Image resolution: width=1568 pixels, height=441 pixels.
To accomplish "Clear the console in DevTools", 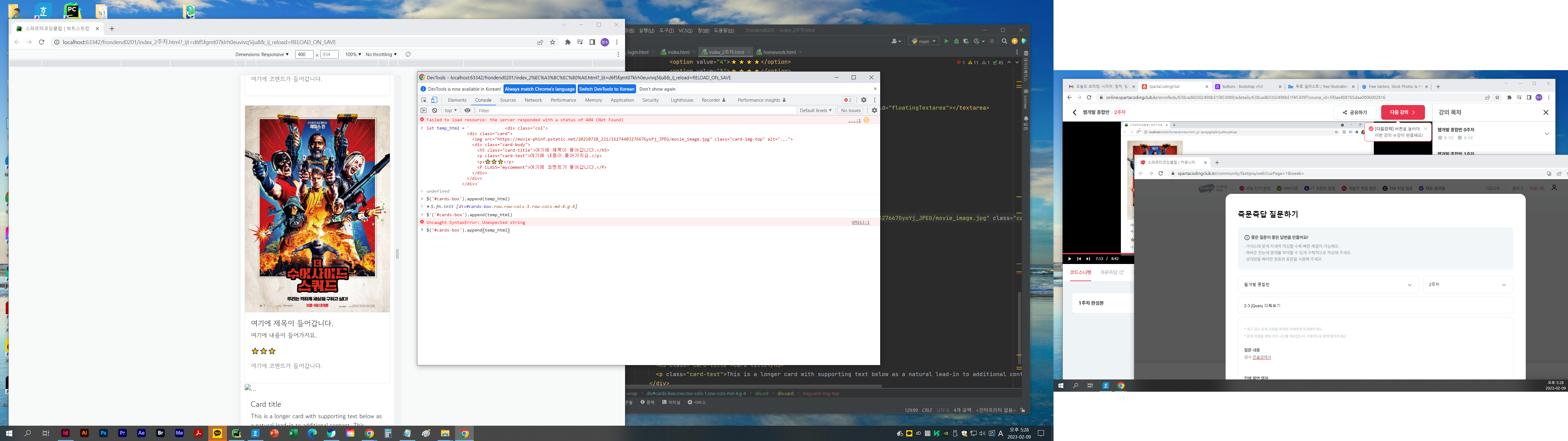I will [435, 110].
